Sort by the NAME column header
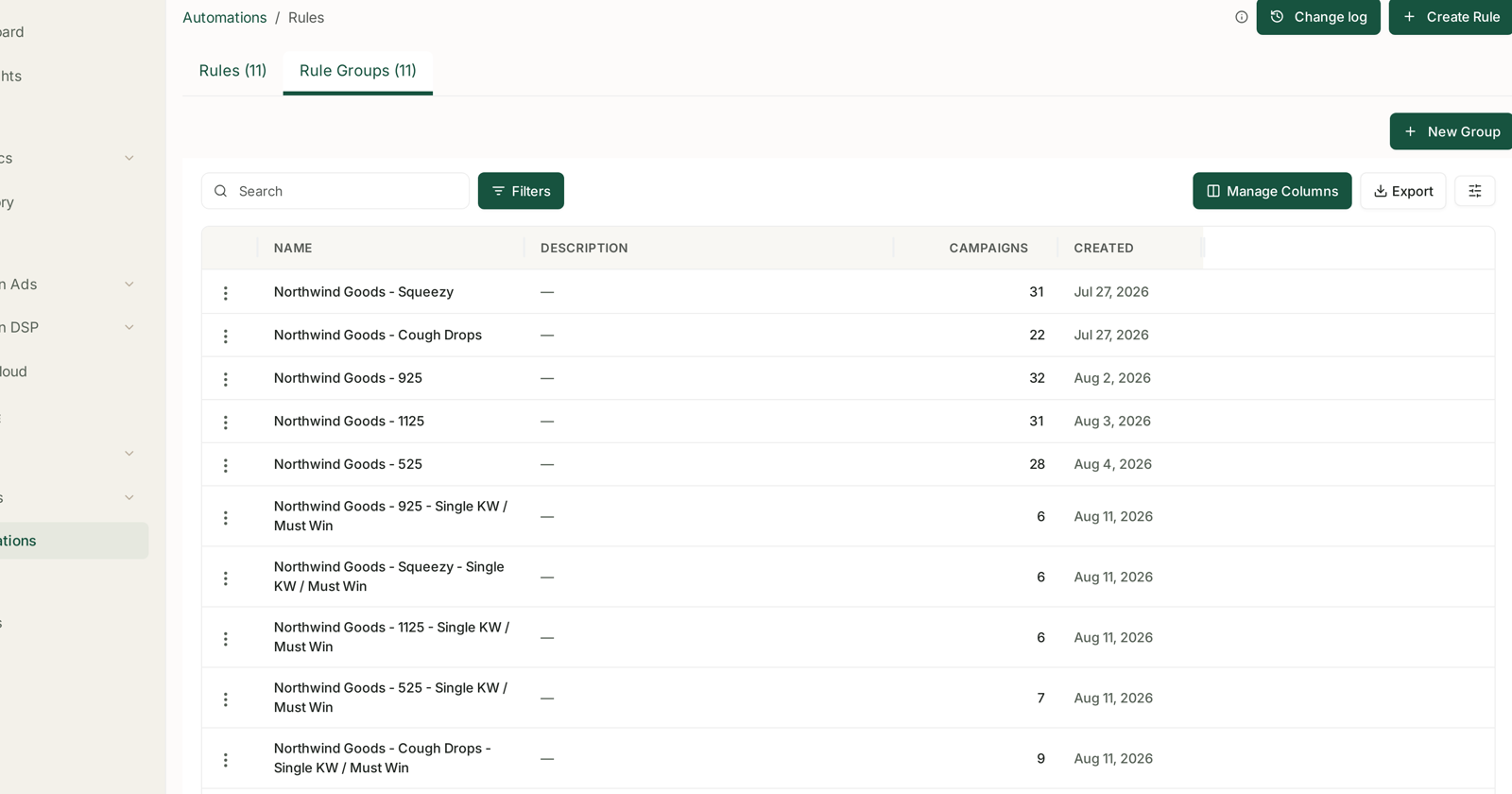Screen dimensions: 1512x794 [x=293, y=249]
